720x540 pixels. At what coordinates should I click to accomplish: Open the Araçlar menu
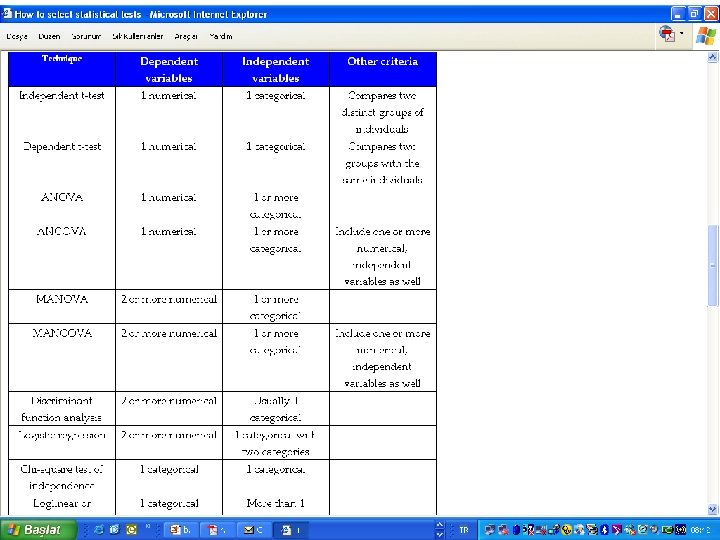coord(186,36)
